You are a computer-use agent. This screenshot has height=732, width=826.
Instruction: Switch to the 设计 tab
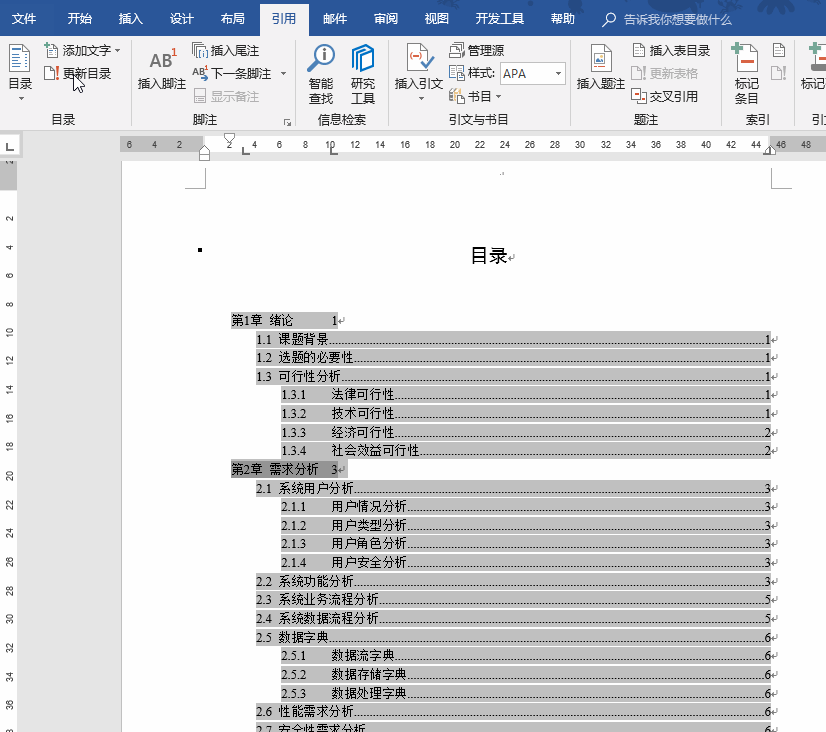182,19
